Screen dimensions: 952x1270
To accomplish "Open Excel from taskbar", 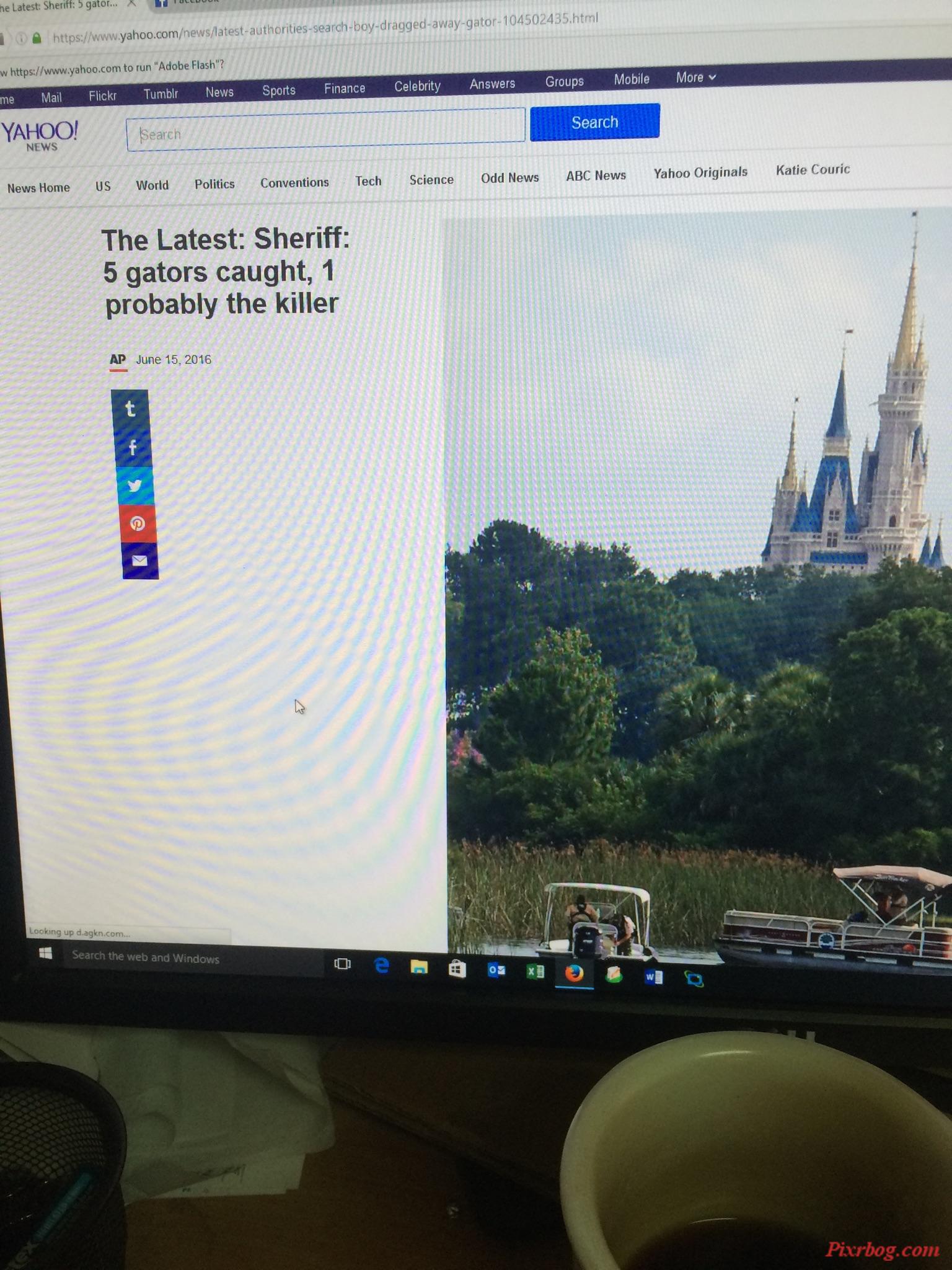I will point(535,972).
